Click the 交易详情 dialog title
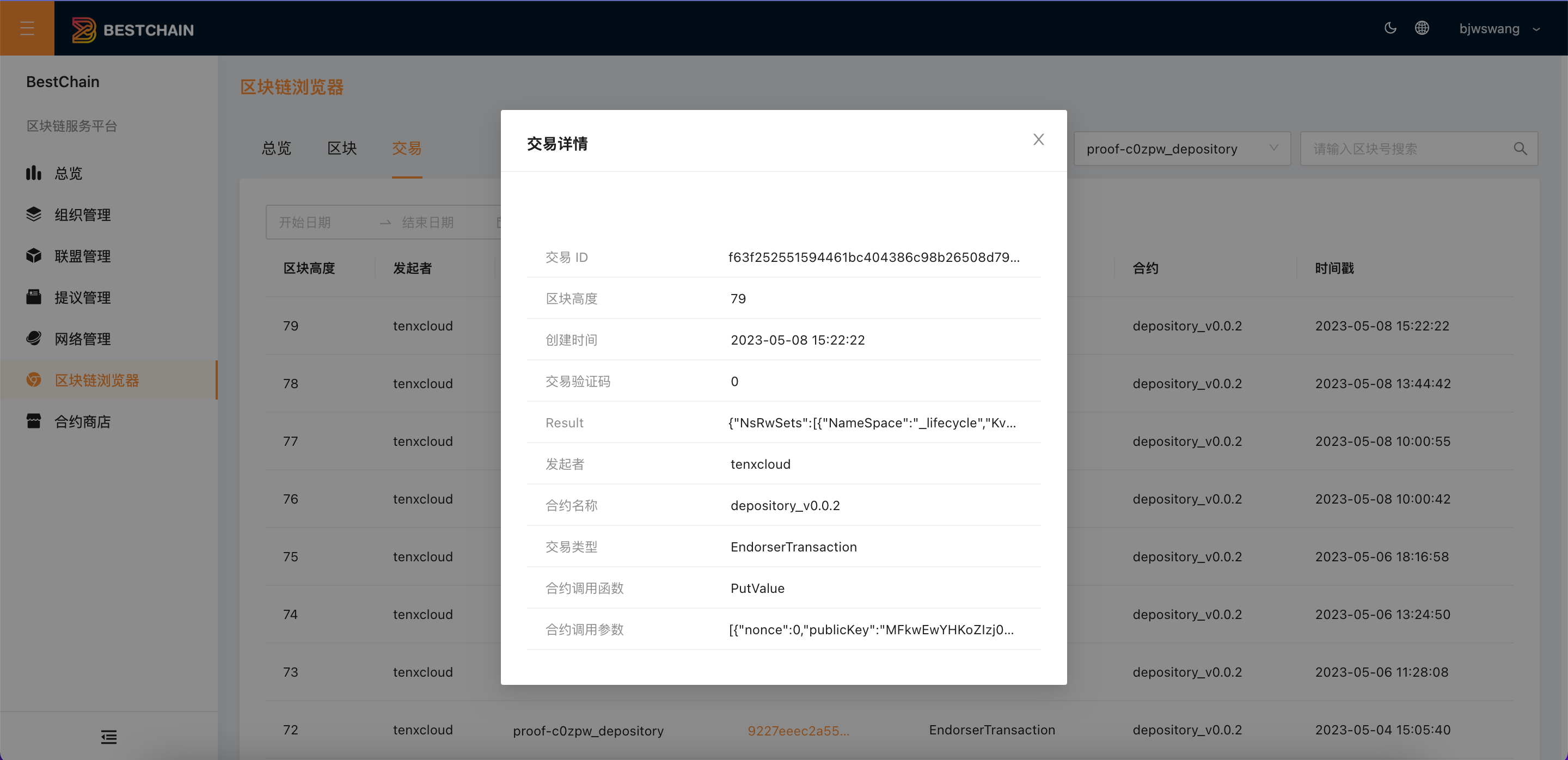 tap(557, 144)
